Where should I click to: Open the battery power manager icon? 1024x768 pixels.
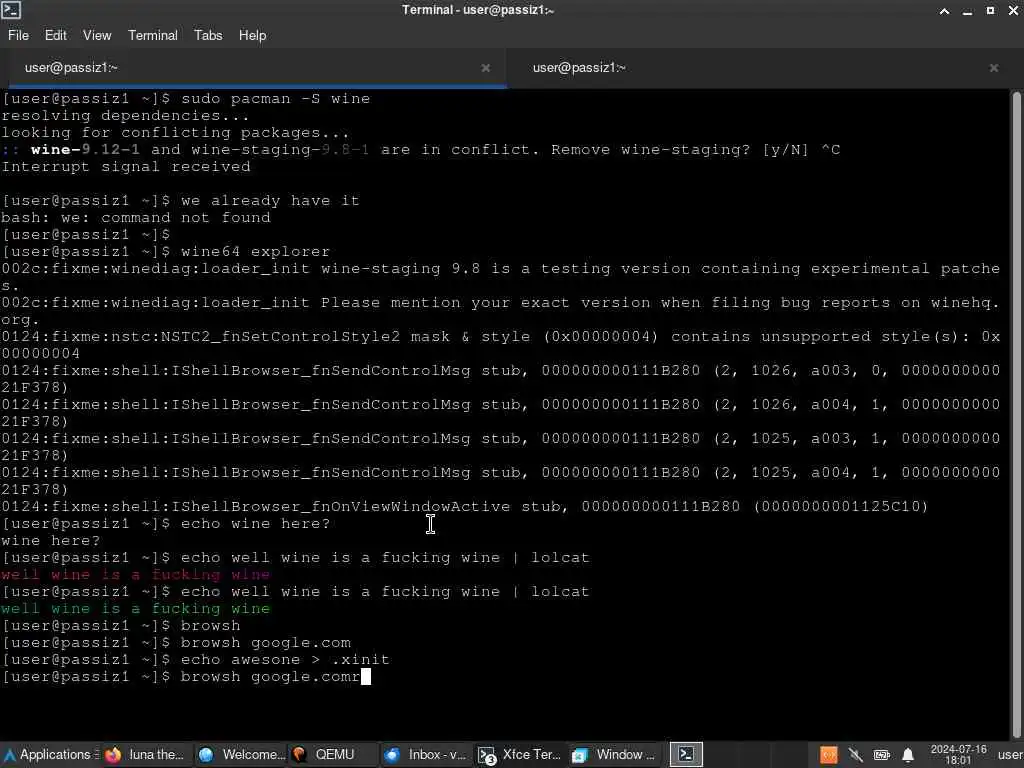(x=882, y=755)
